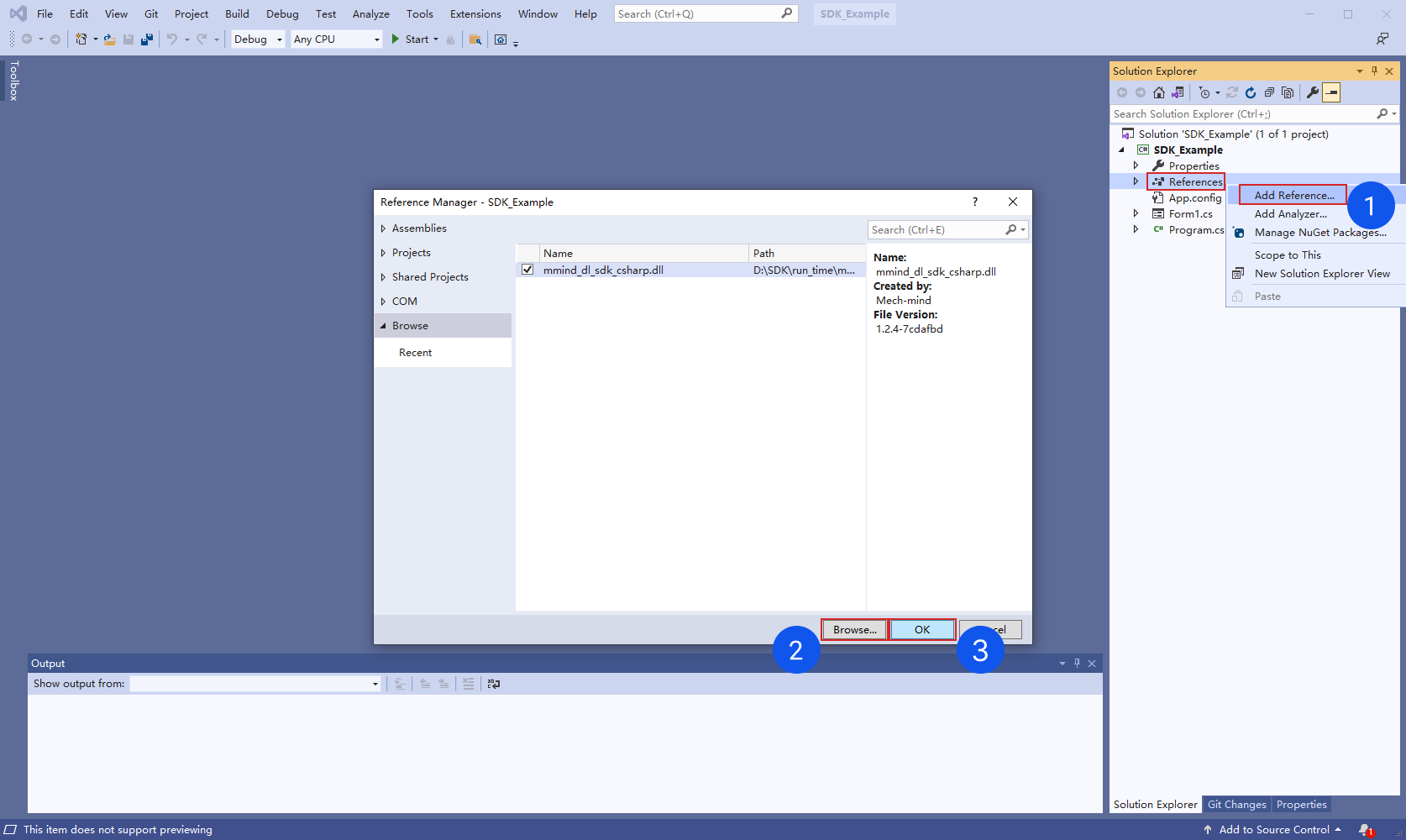This screenshot has height=840, width=1406.
Task: Click the Save All icon in toolbar
Action: pyautogui.click(x=147, y=39)
